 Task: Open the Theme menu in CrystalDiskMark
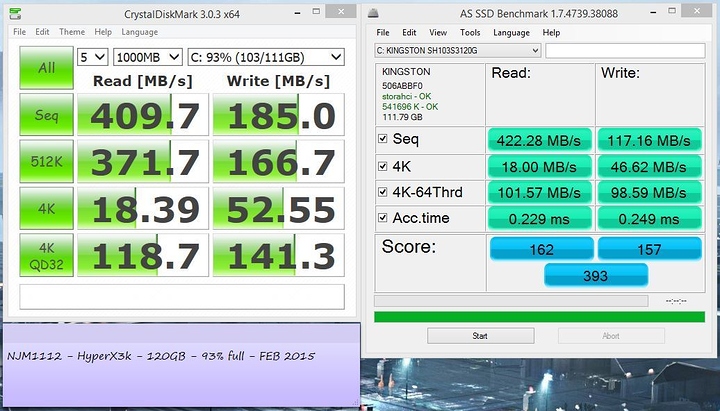tap(72, 32)
